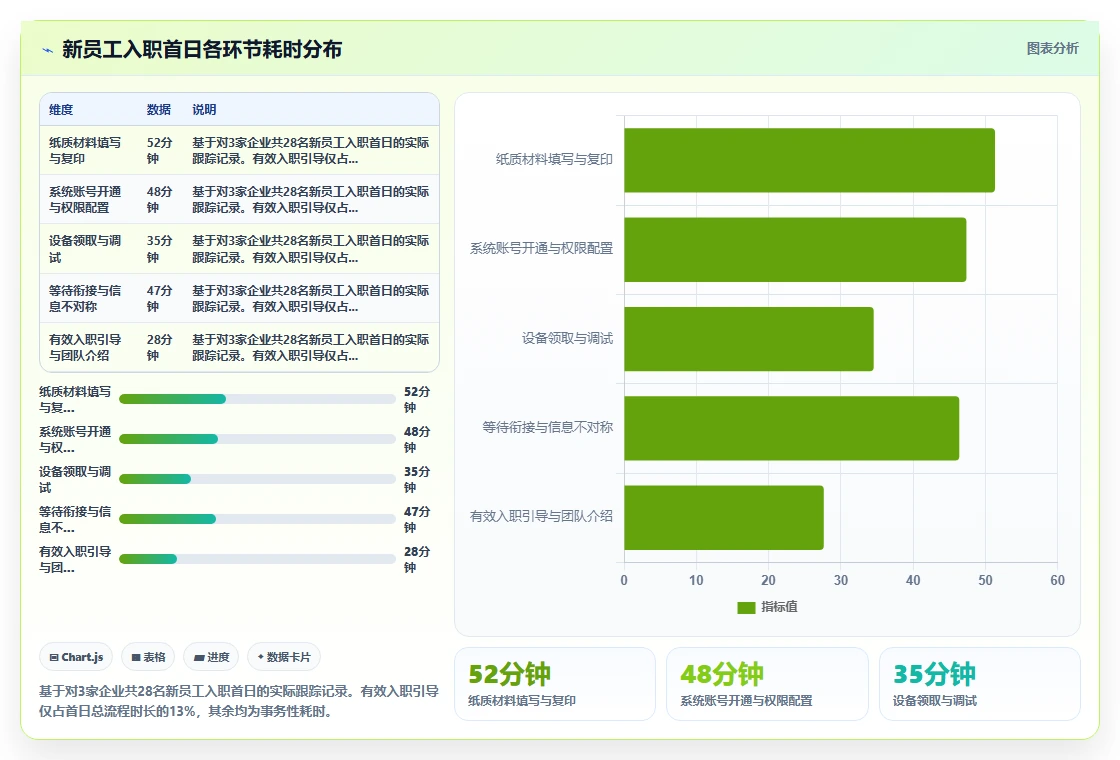
Task: Click the x-axis tick label 60
Action: click(1057, 580)
